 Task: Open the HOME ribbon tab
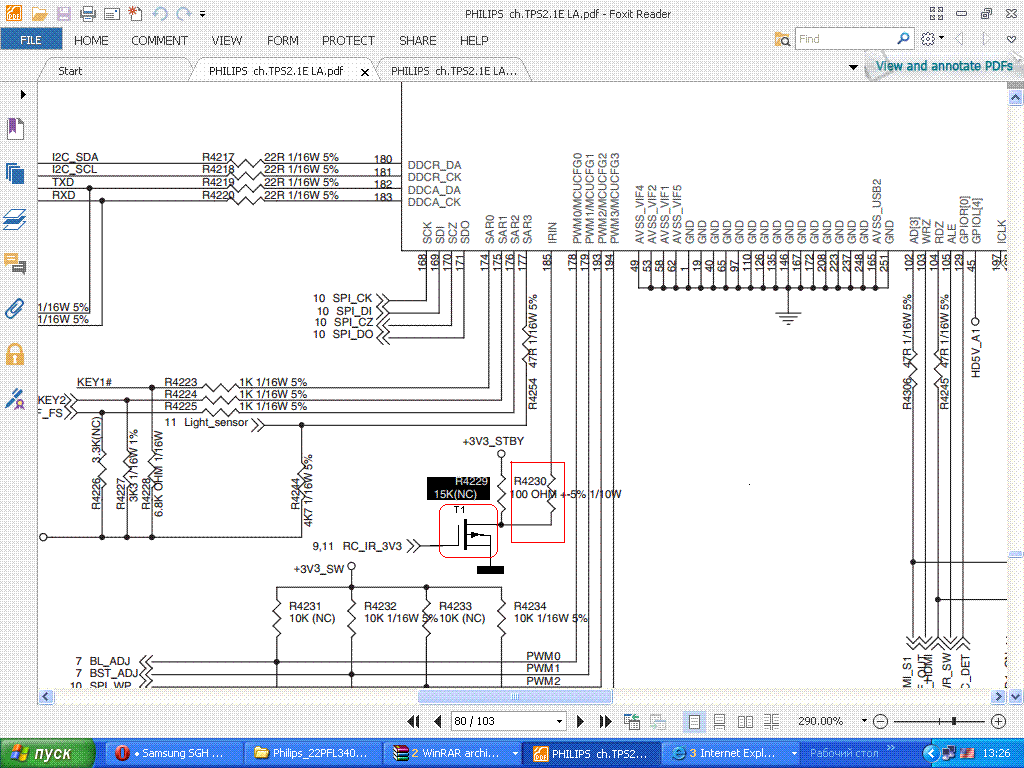(91, 40)
